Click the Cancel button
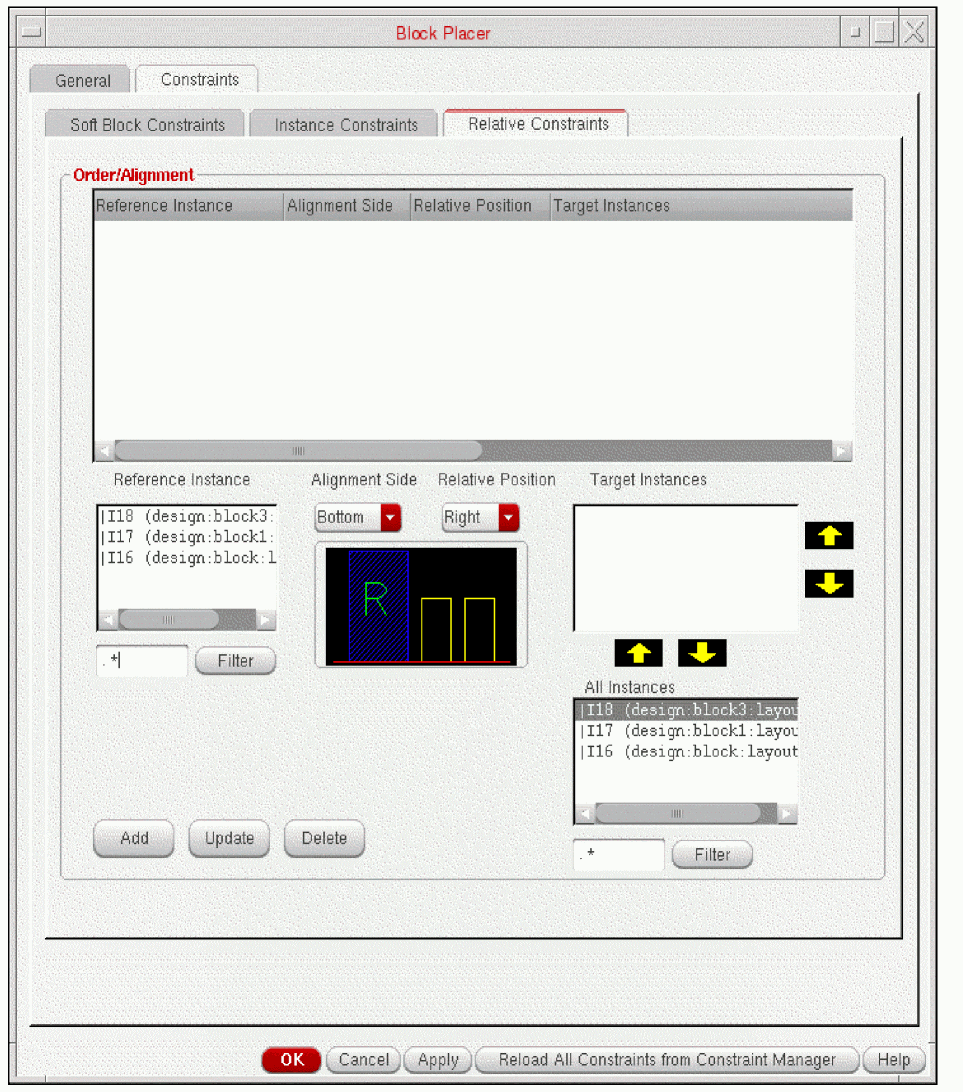 pyautogui.click(x=363, y=1059)
